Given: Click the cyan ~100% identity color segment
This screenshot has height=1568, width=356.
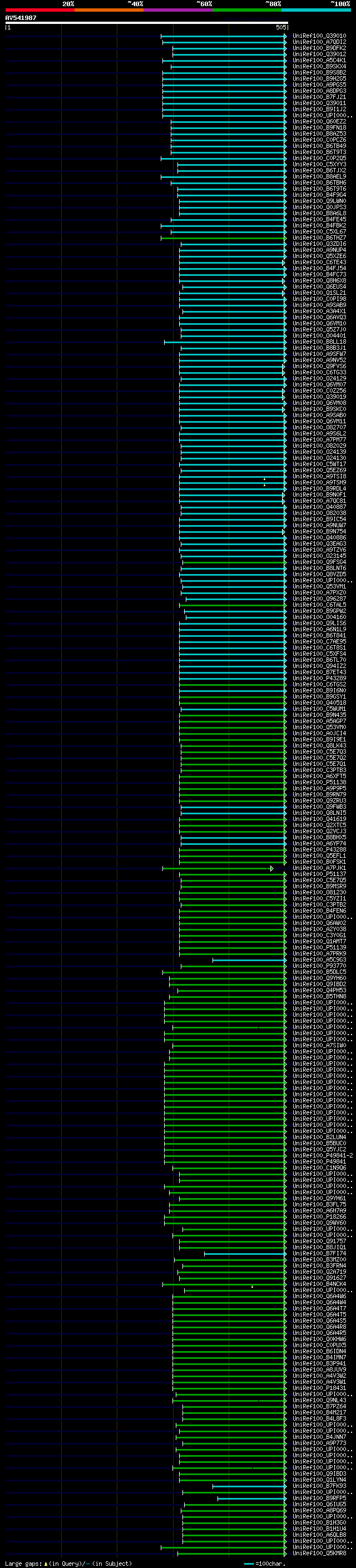Looking at the screenshot, I should 316,10.
